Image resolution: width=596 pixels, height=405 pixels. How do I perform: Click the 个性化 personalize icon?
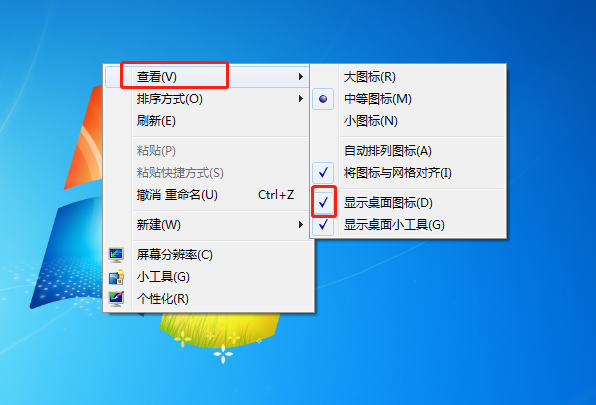(116, 299)
